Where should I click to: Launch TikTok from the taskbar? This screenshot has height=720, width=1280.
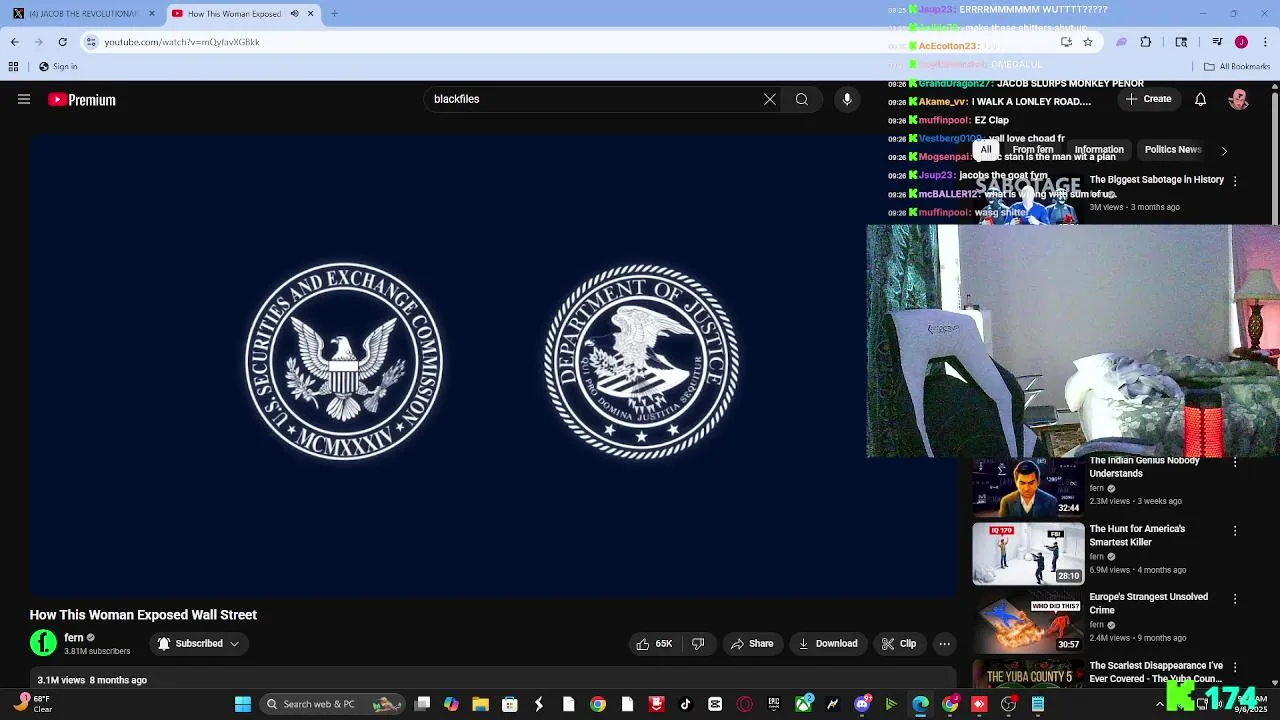pyautogui.click(x=686, y=704)
